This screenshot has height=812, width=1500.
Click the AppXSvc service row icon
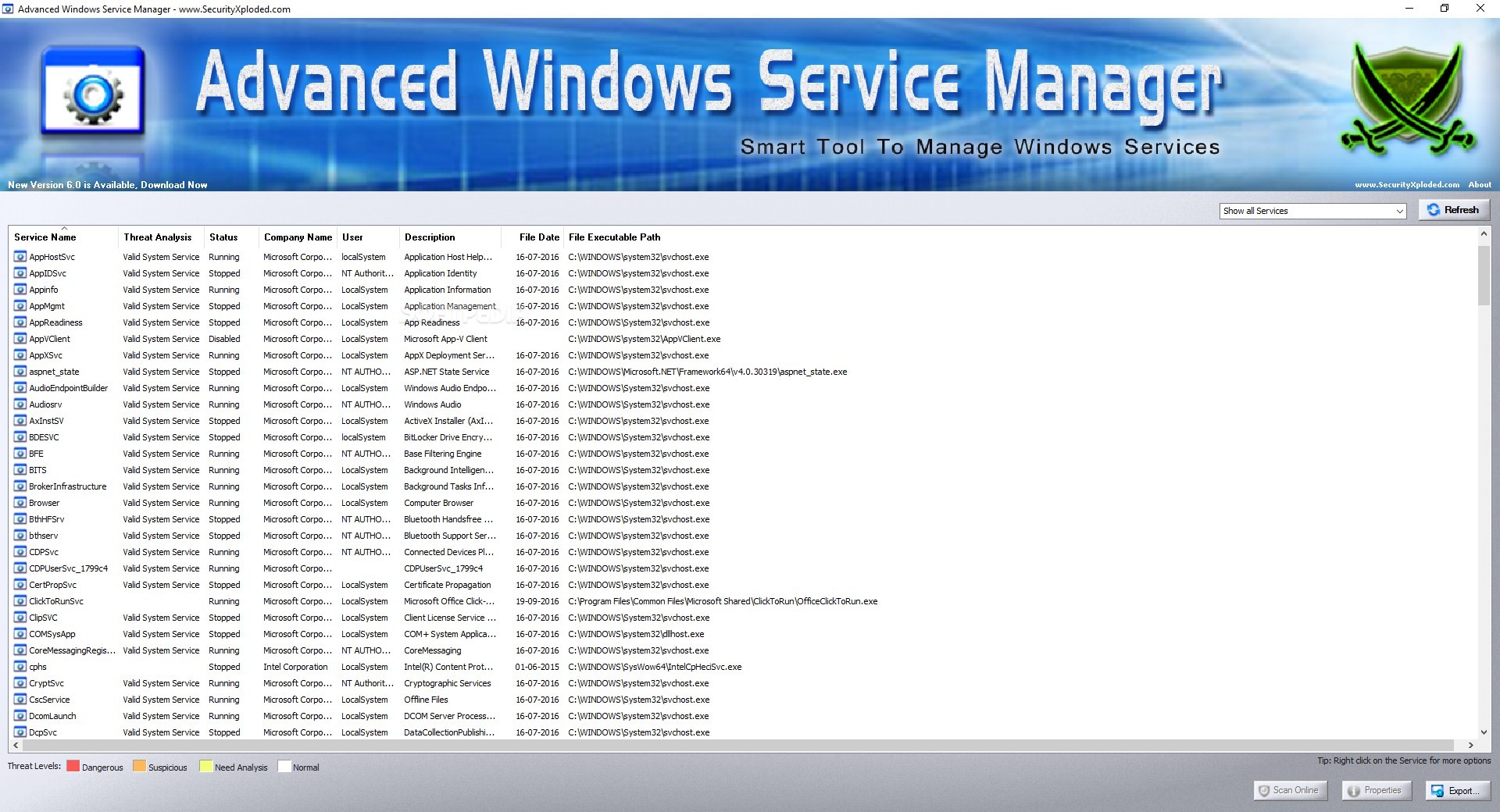pyautogui.click(x=20, y=354)
